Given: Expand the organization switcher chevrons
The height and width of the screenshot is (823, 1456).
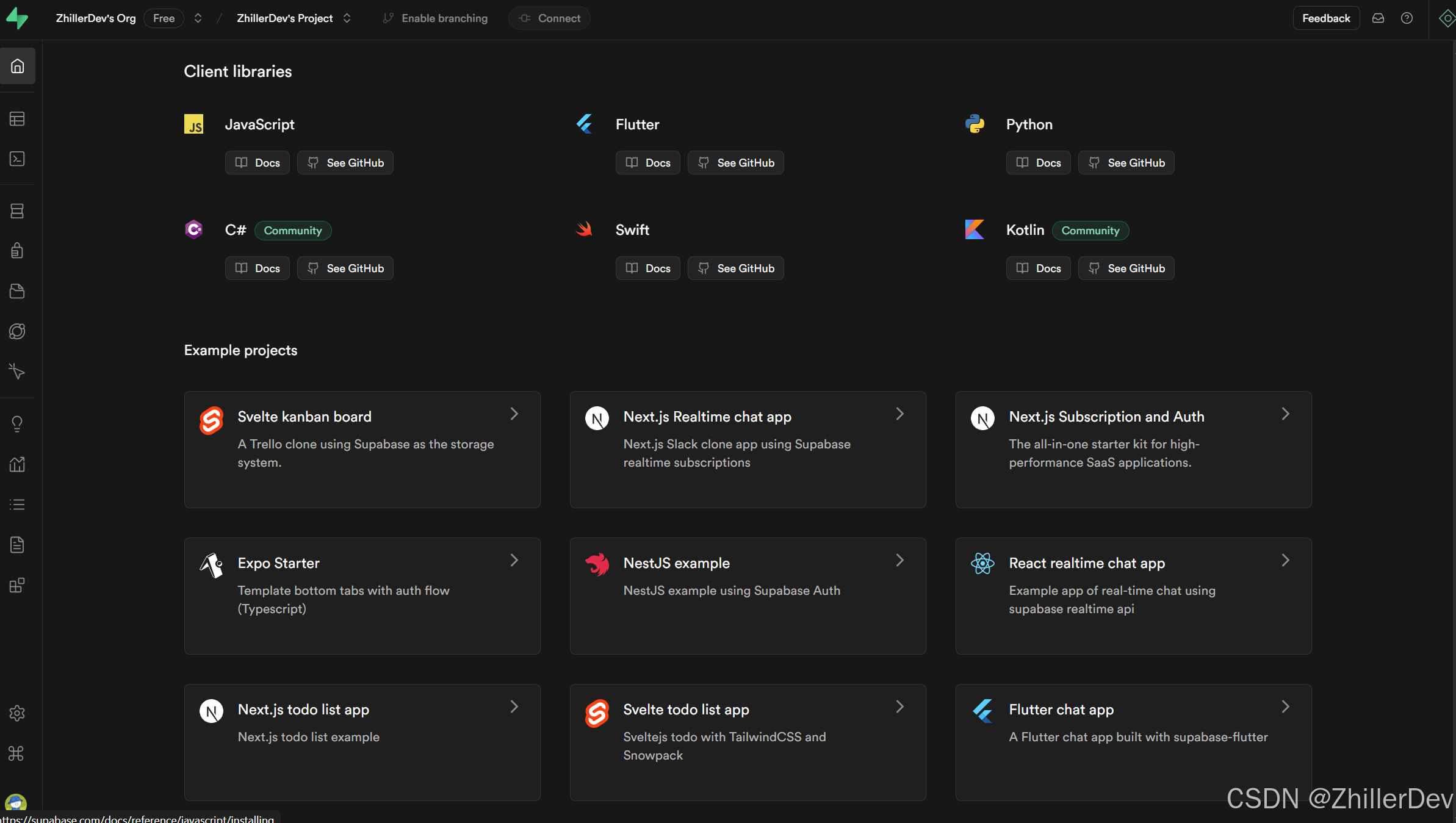Looking at the screenshot, I should pyautogui.click(x=198, y=18).
